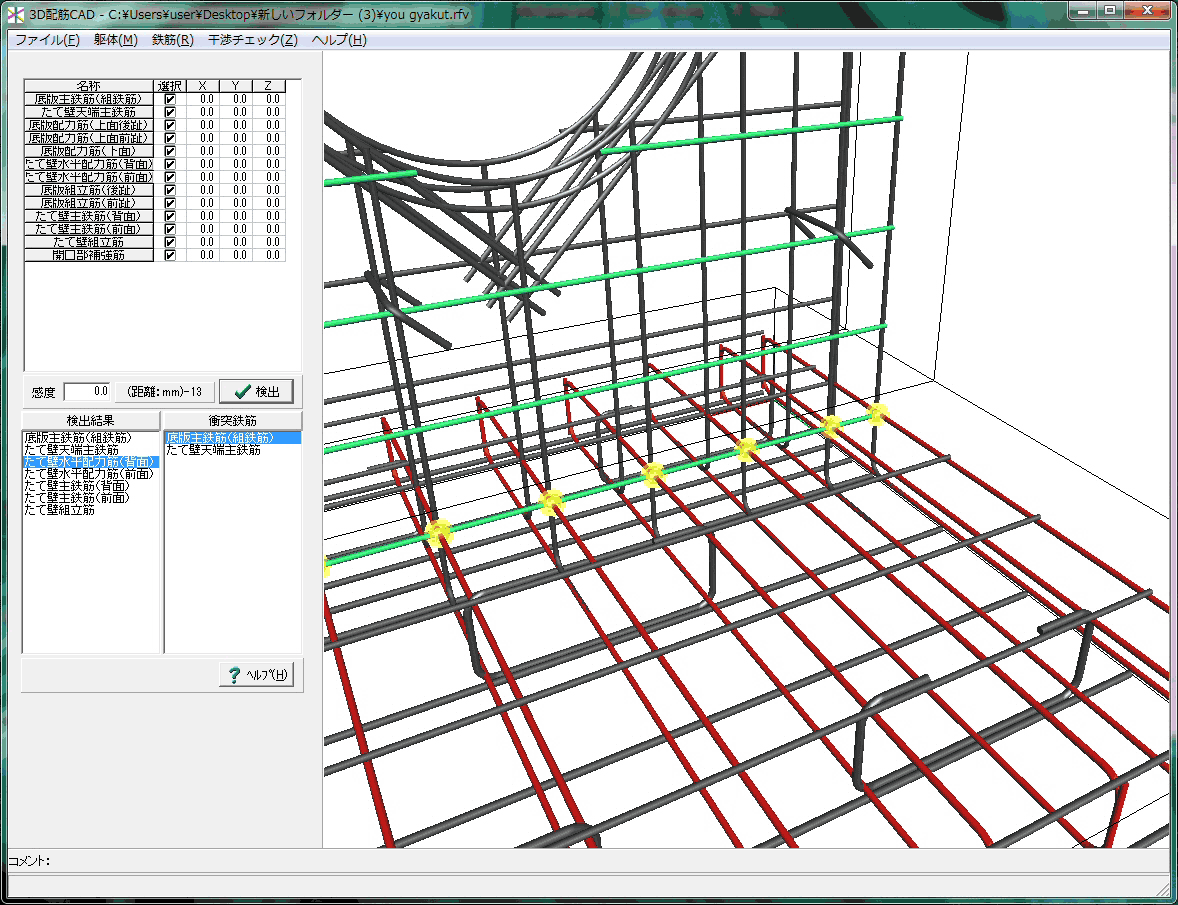Open the 干渉チェック(Z) menu

(252, 40)
